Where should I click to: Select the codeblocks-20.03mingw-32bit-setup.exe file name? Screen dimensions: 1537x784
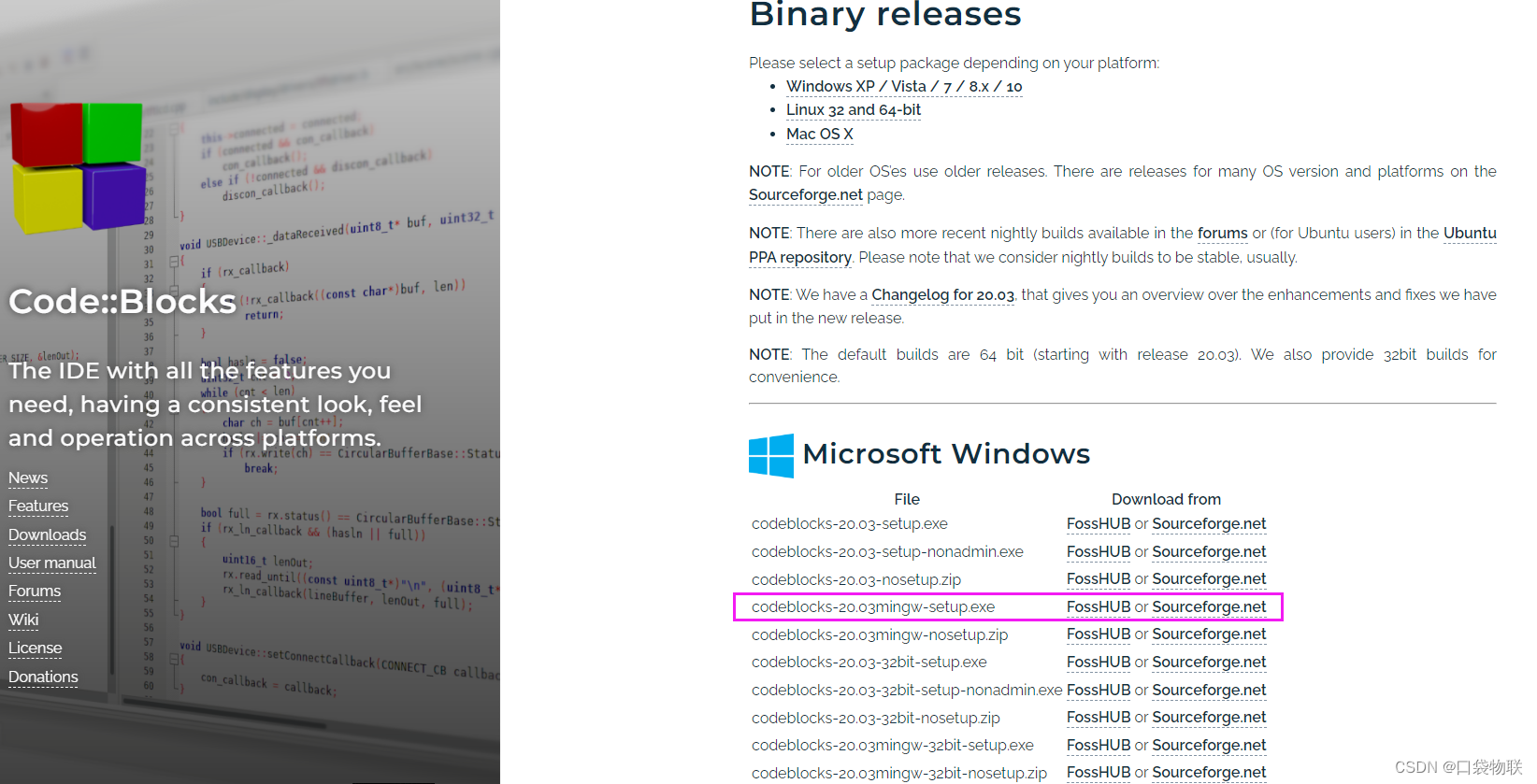click(893, 746)
